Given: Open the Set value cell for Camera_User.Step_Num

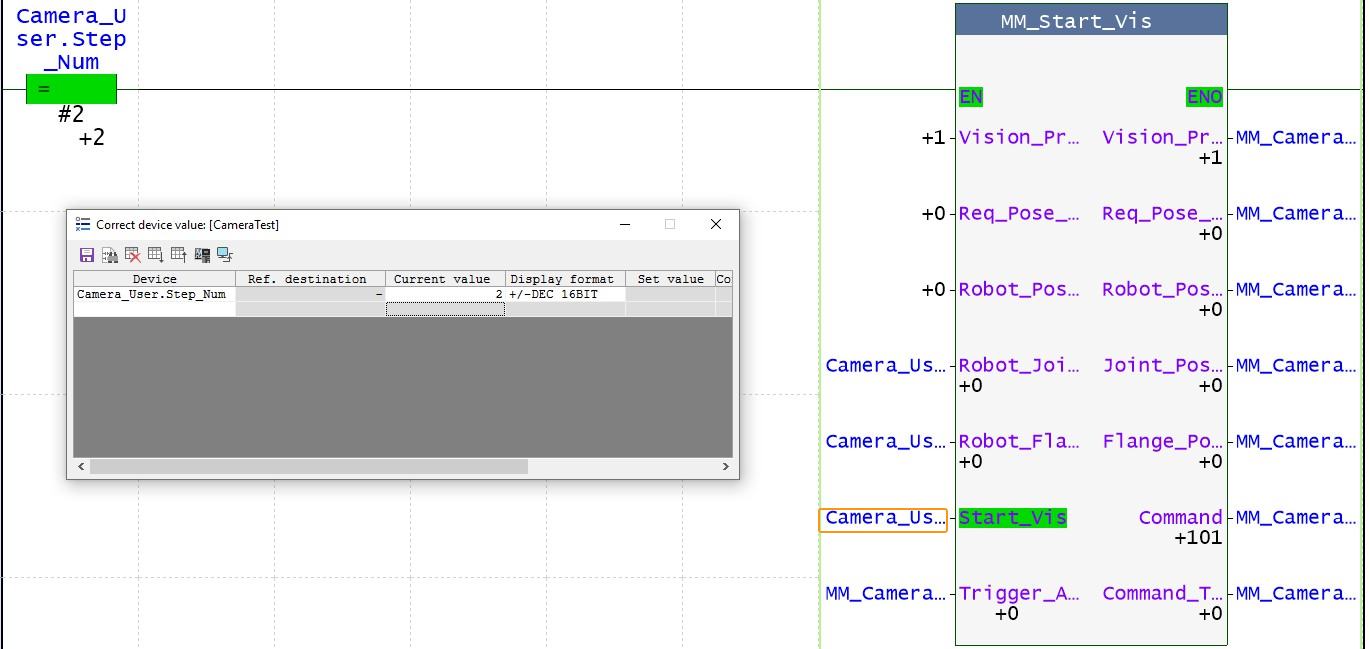Looking at the screenshot, I should pos(670,293).
